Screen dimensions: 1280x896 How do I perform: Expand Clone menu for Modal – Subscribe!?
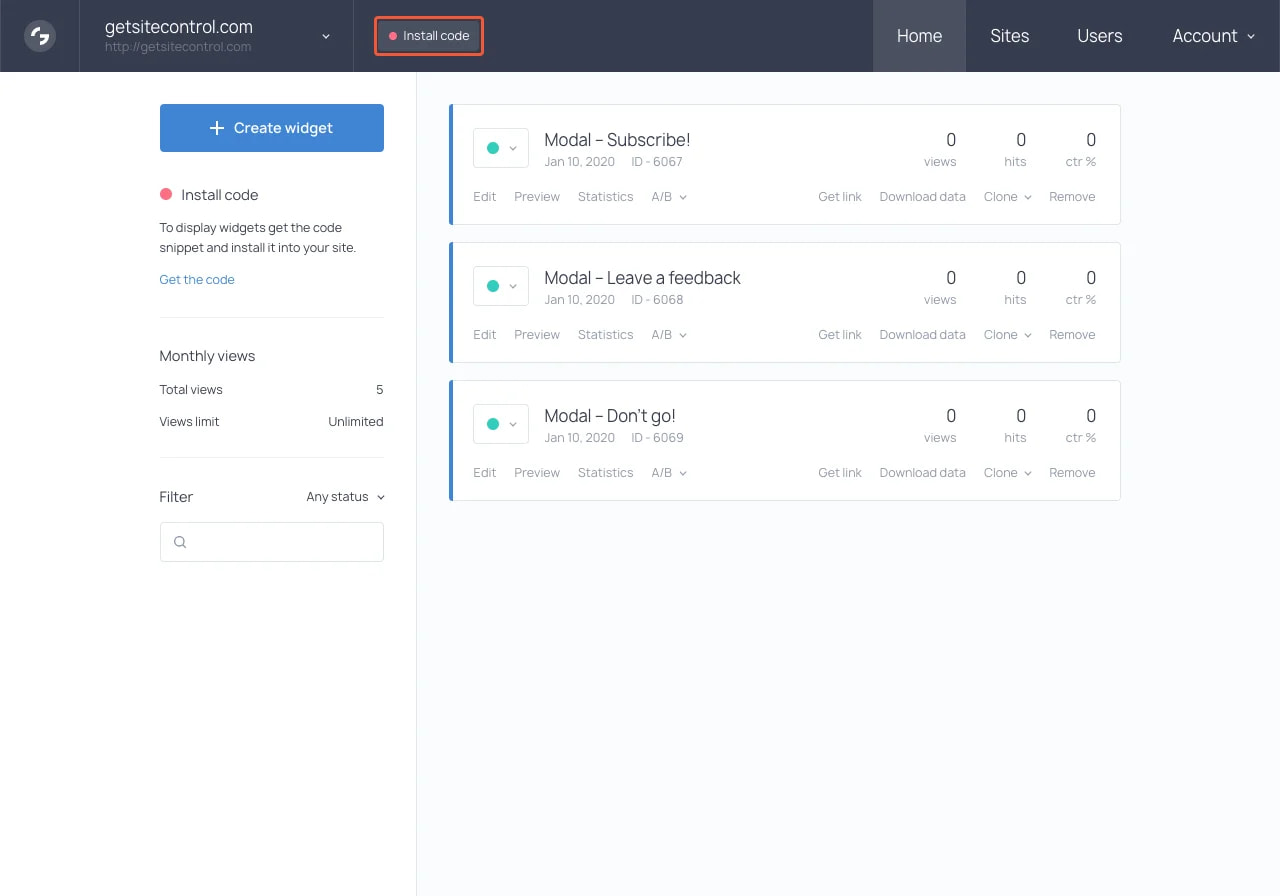coord(1008,197)
